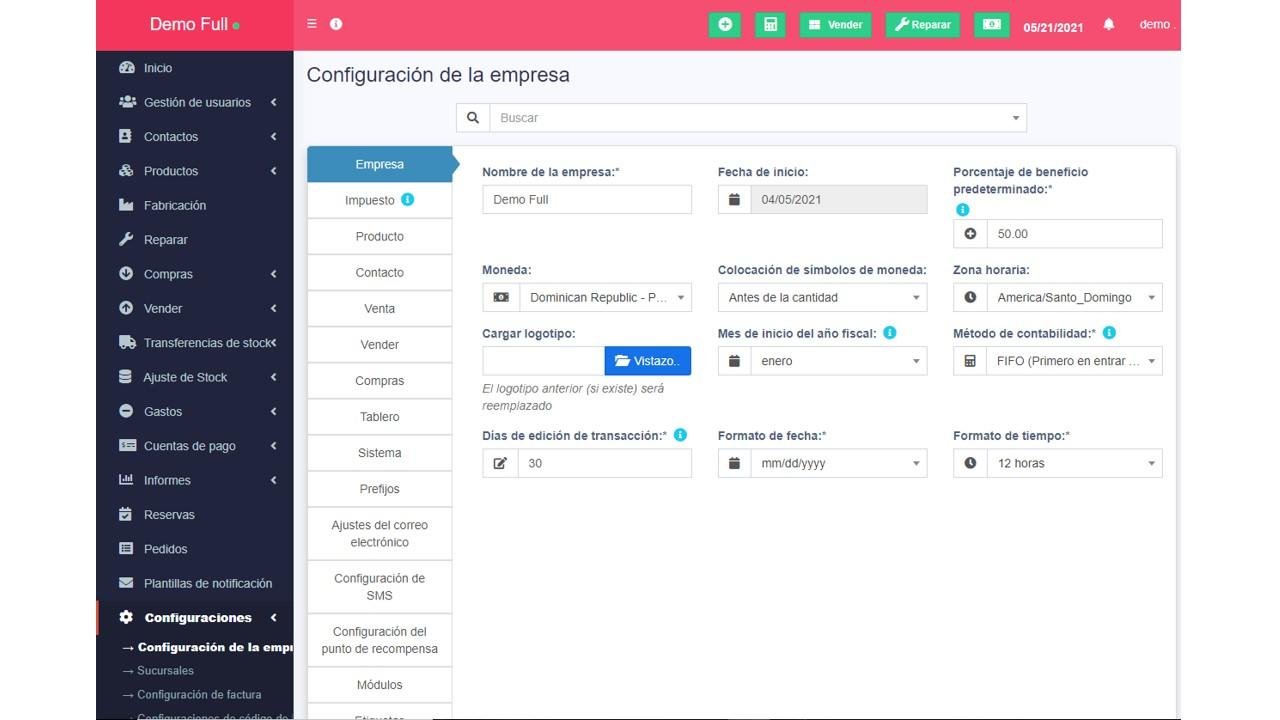Expand Productos sidebar menu
The width and height of the screenshot is (1280, 720).
click(x=195, y=171)
